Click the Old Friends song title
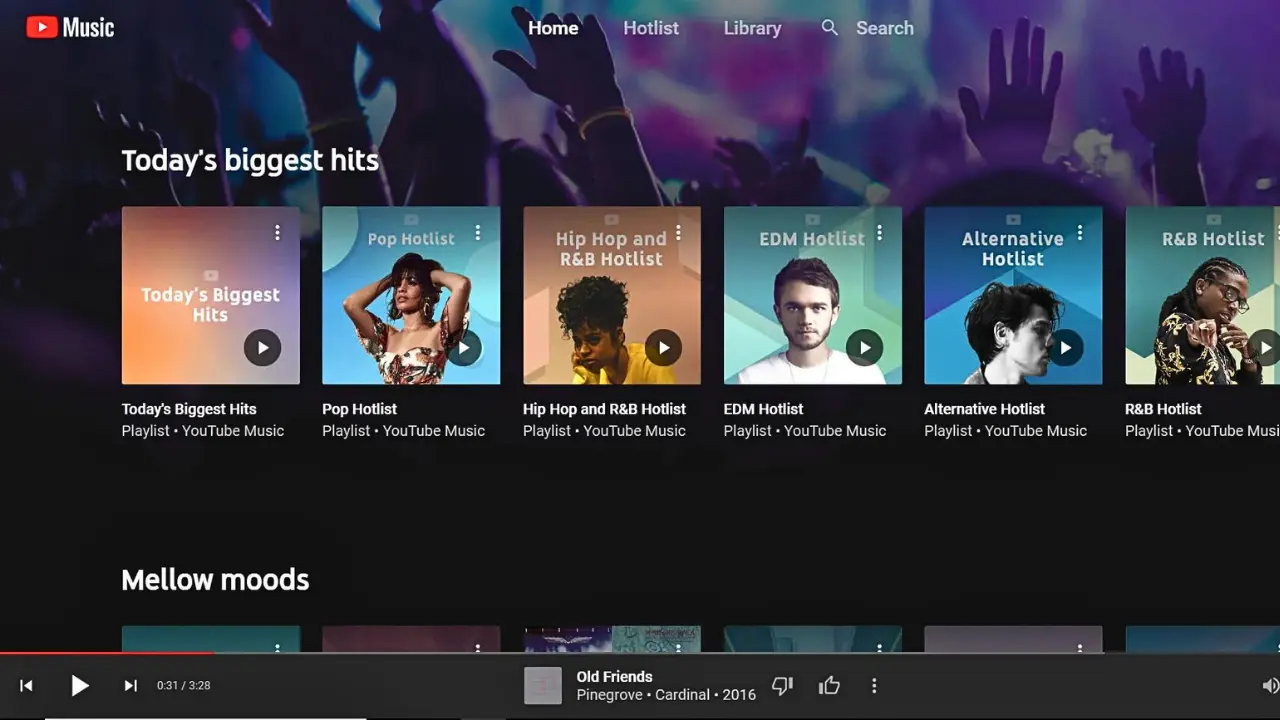The image size is (1280, 720). (614, 677)
